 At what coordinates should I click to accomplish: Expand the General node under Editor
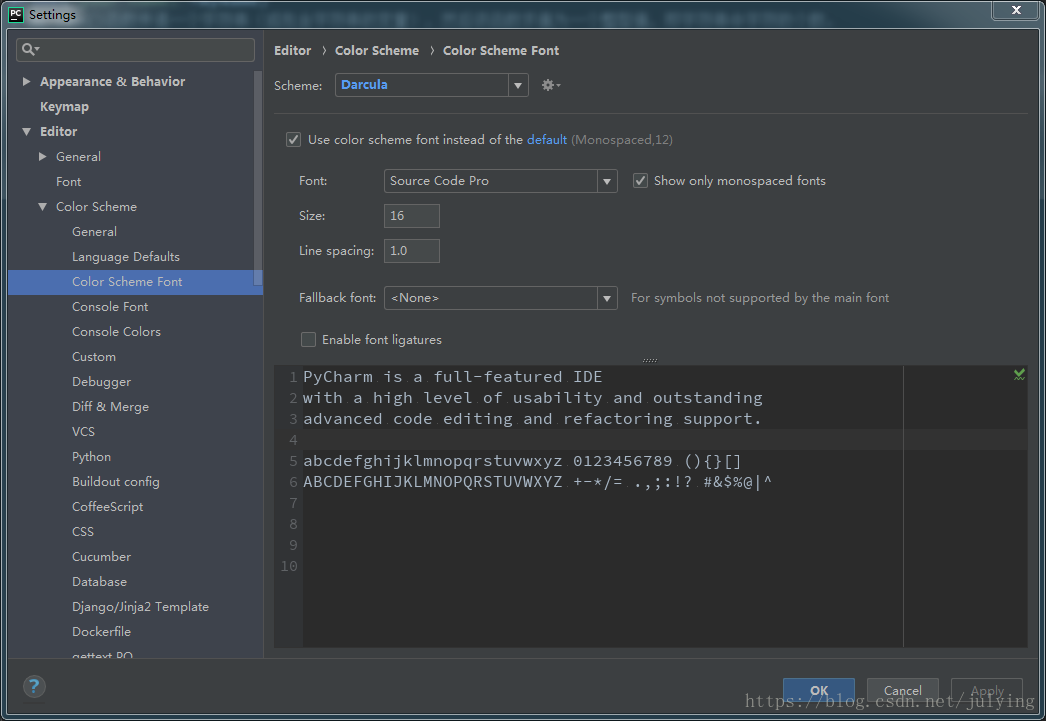(x=43, y=156)
